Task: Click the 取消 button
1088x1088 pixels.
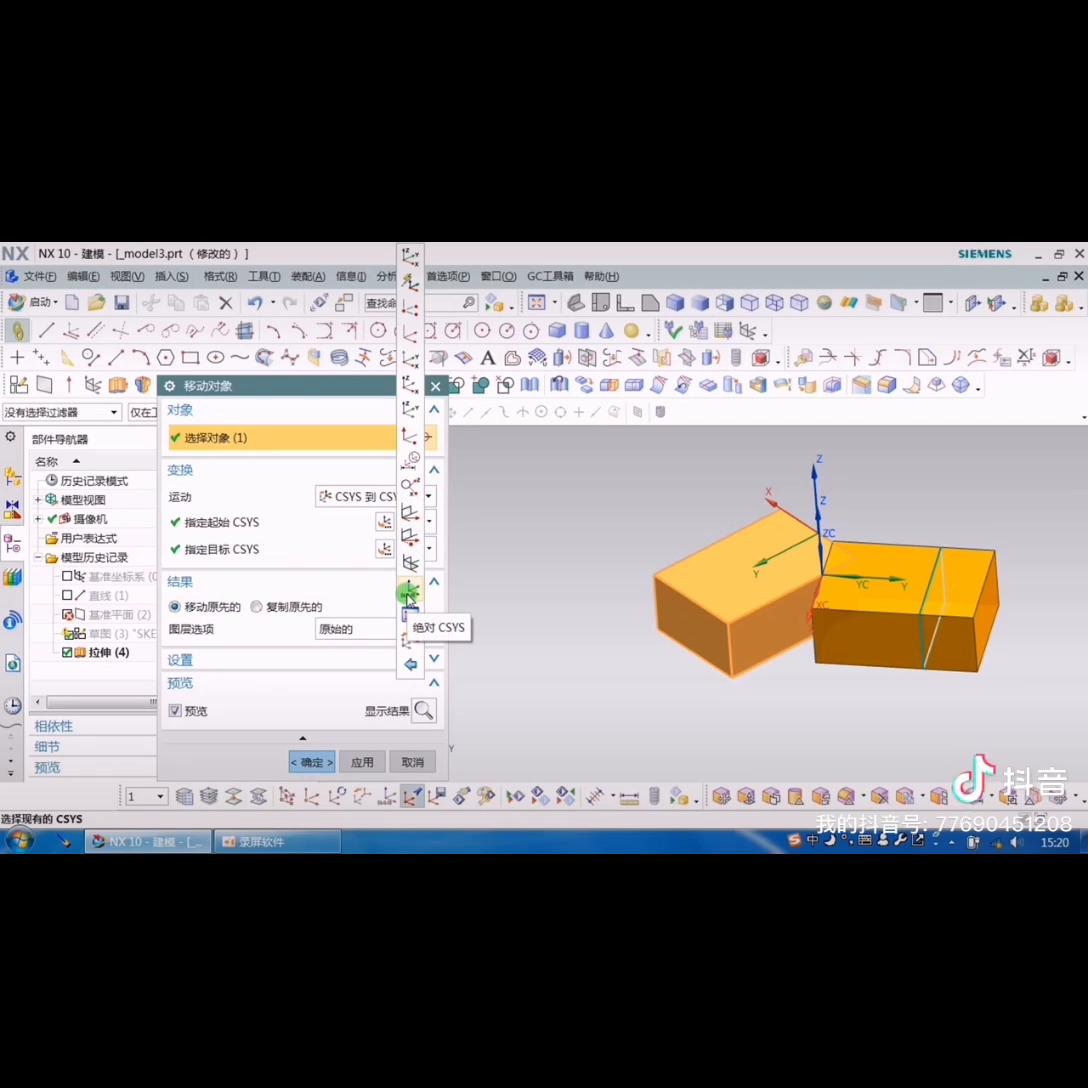Action: 412,762
